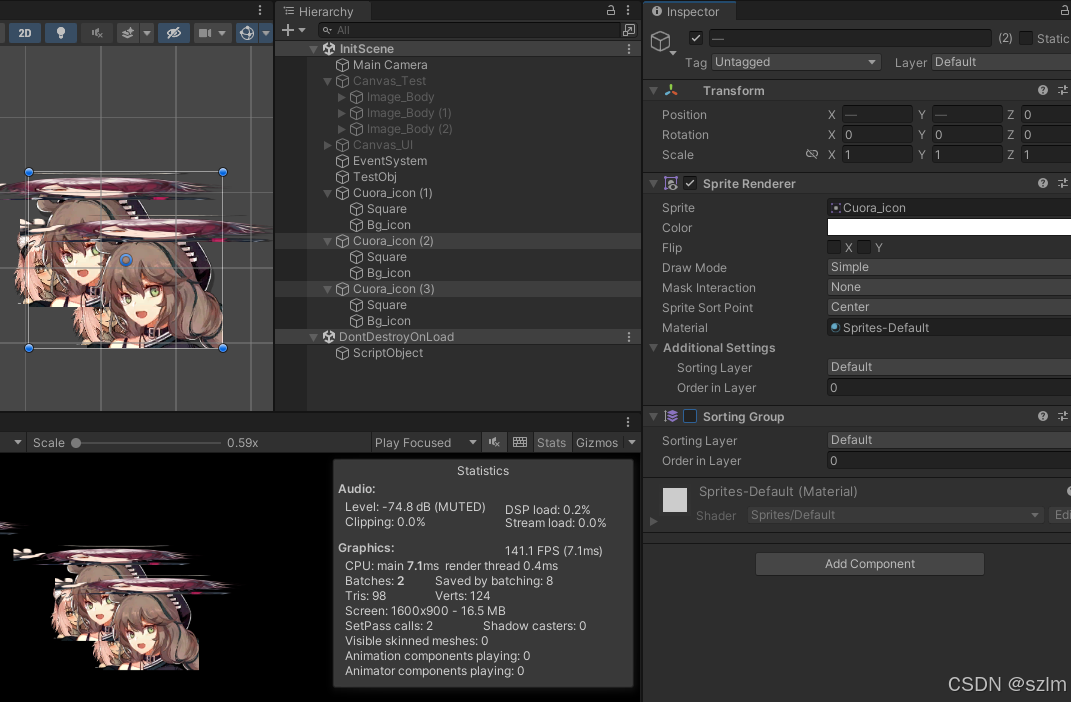Collapse the Cuora_icon (1) foldout
1071x702 pixels.
coord(327,193)
